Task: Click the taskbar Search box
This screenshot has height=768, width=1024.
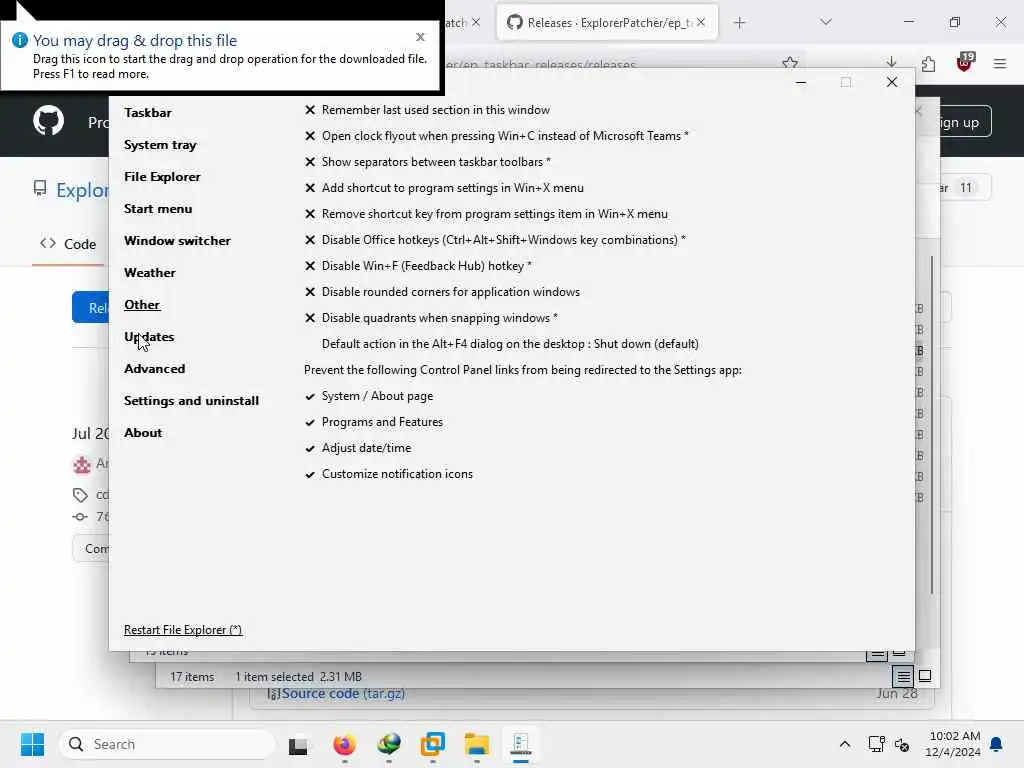Action: coord(167,744)
